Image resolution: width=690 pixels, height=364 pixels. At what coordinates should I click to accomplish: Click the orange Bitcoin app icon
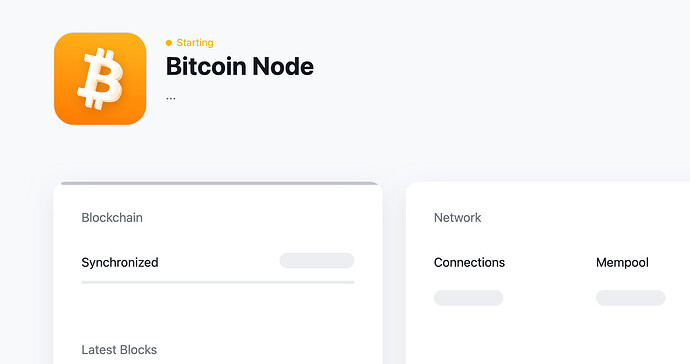coord(100,78)
